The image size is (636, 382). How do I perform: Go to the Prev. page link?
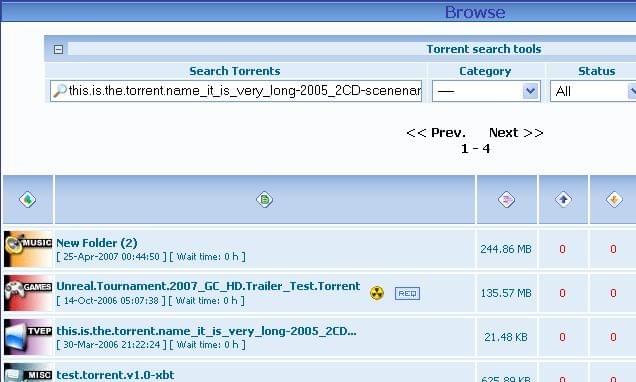[436, 133]
